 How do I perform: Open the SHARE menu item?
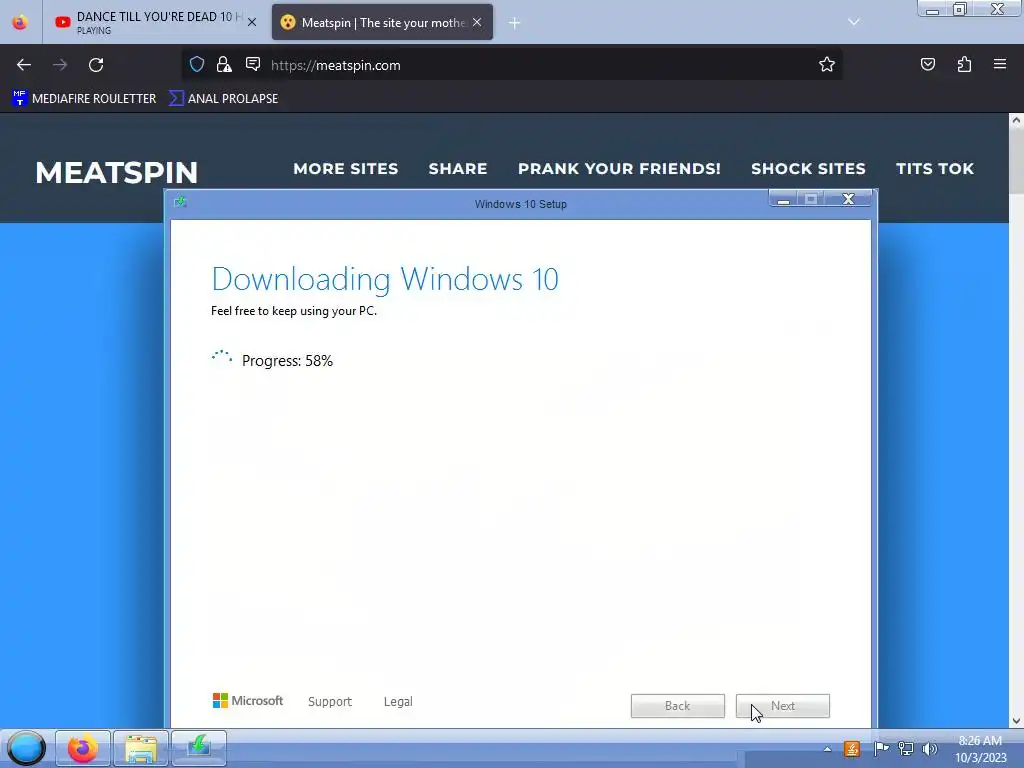click(x=458, y=168)
